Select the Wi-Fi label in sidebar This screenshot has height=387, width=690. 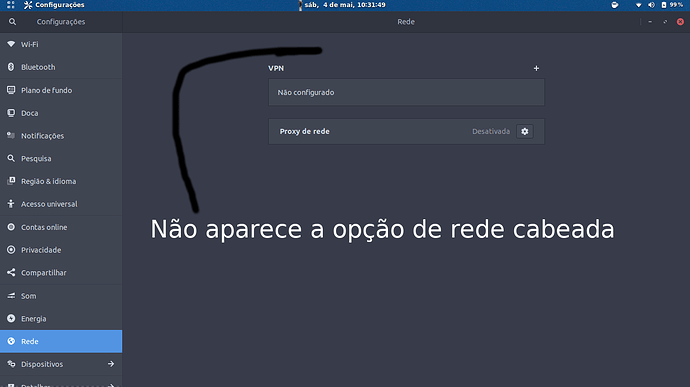pos(29,44)
